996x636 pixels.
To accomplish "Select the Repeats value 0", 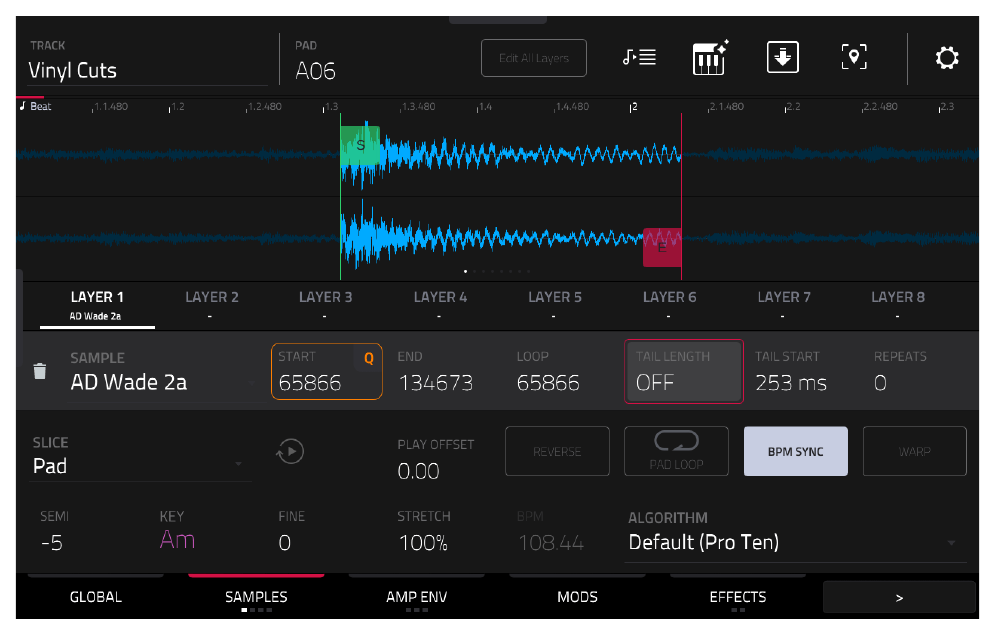I will (880, 382).
